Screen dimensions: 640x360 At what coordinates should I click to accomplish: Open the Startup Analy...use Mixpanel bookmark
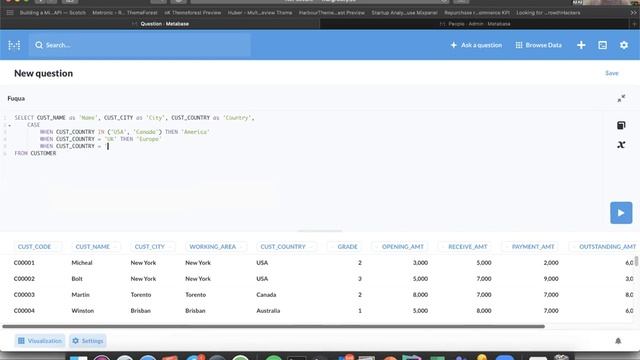point(404,13)
